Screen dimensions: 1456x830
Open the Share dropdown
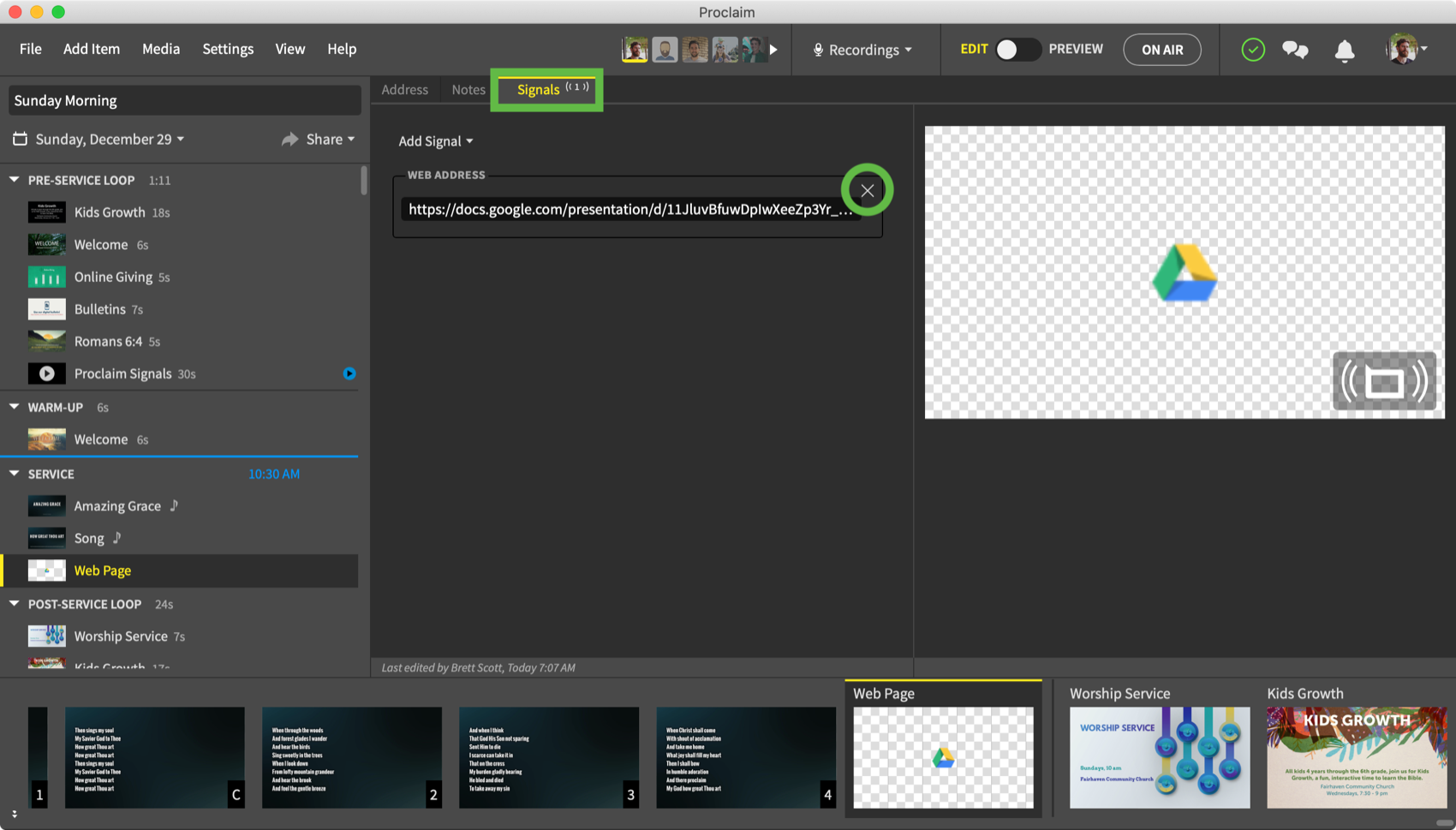click(x=319, y=139)
